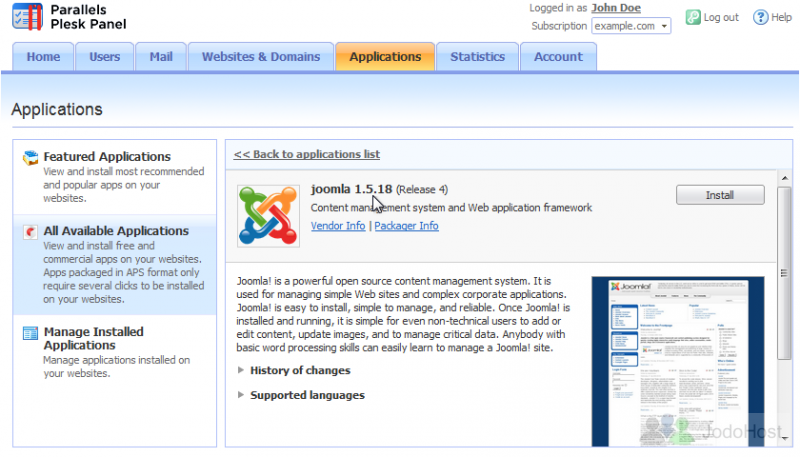
Task: Click the Log out icon
Action: pyautogui.click(x=692, y=17)
